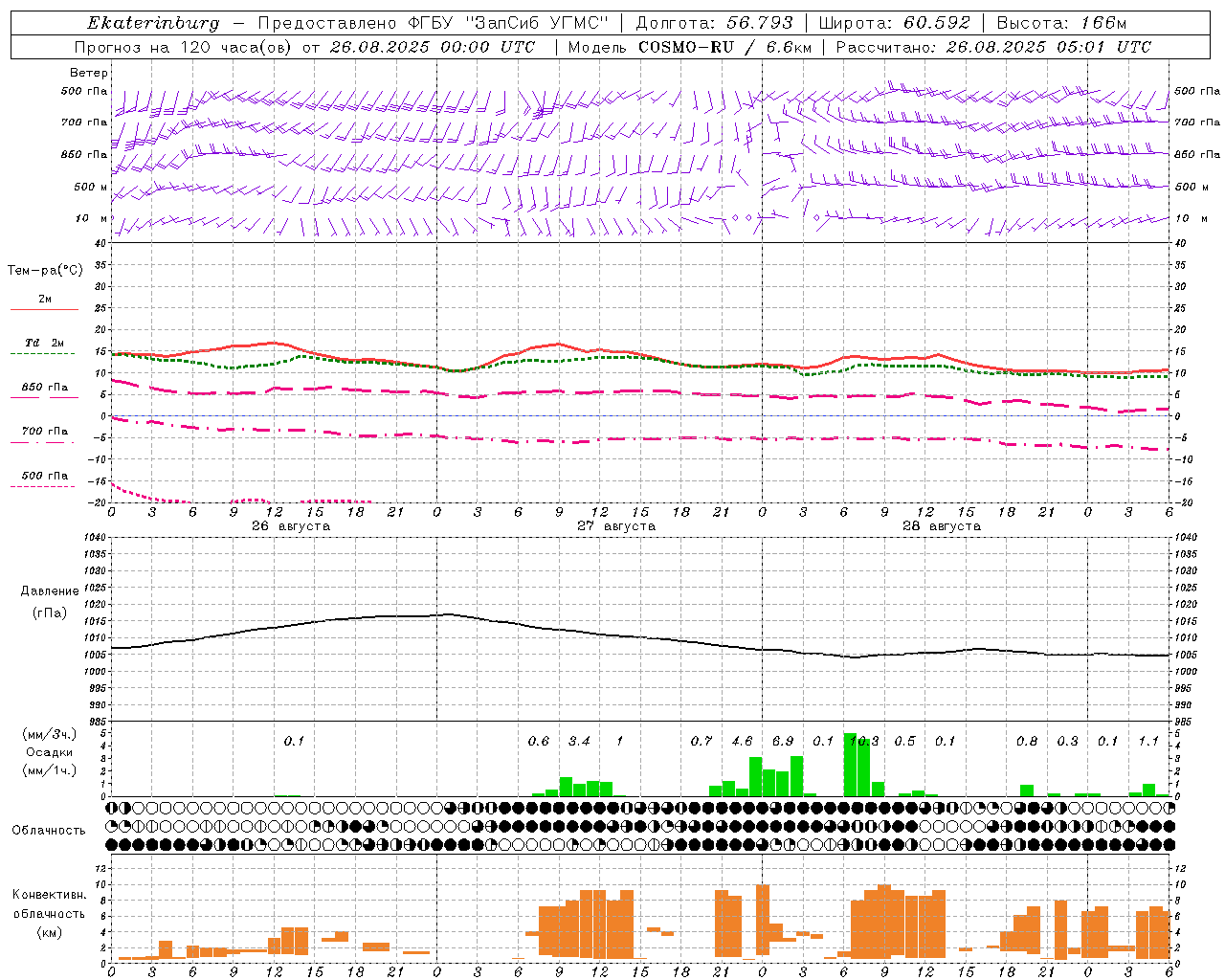
Task: Click the 0.8 precipitation total
Action: click(1027, 742)
